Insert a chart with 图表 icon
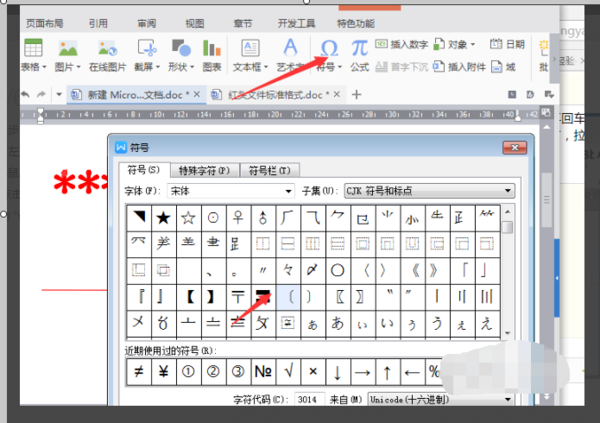 coord(212,48)
